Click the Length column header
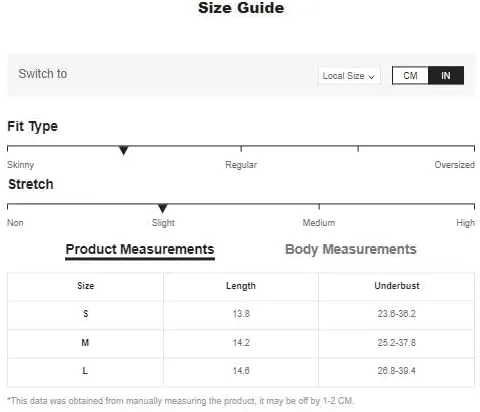This screenshot has width=480, height=412. pos(241,286)
